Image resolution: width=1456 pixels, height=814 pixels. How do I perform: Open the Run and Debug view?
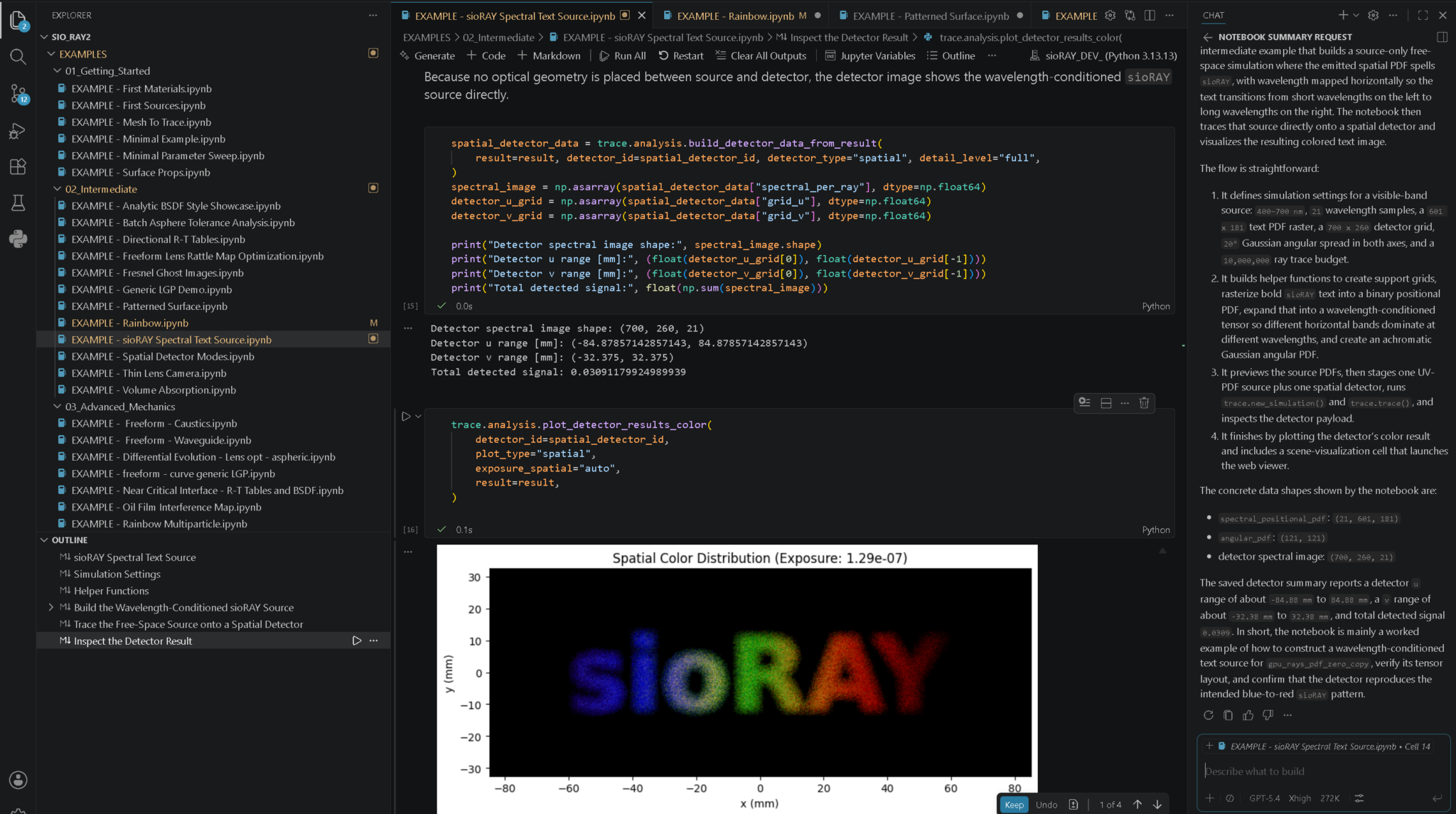click(x=18, y=131)
